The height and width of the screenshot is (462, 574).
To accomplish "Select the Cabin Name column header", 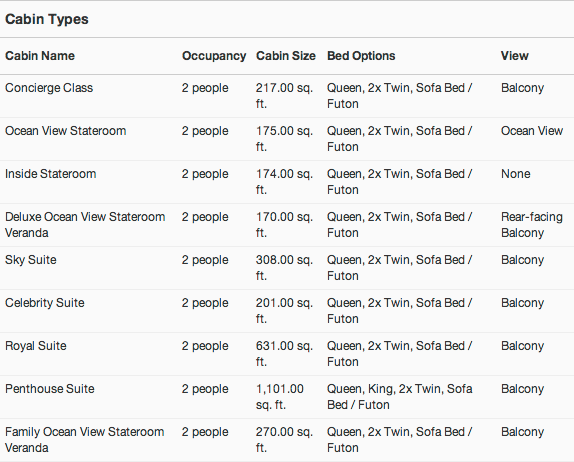I will tap(40, 56).
